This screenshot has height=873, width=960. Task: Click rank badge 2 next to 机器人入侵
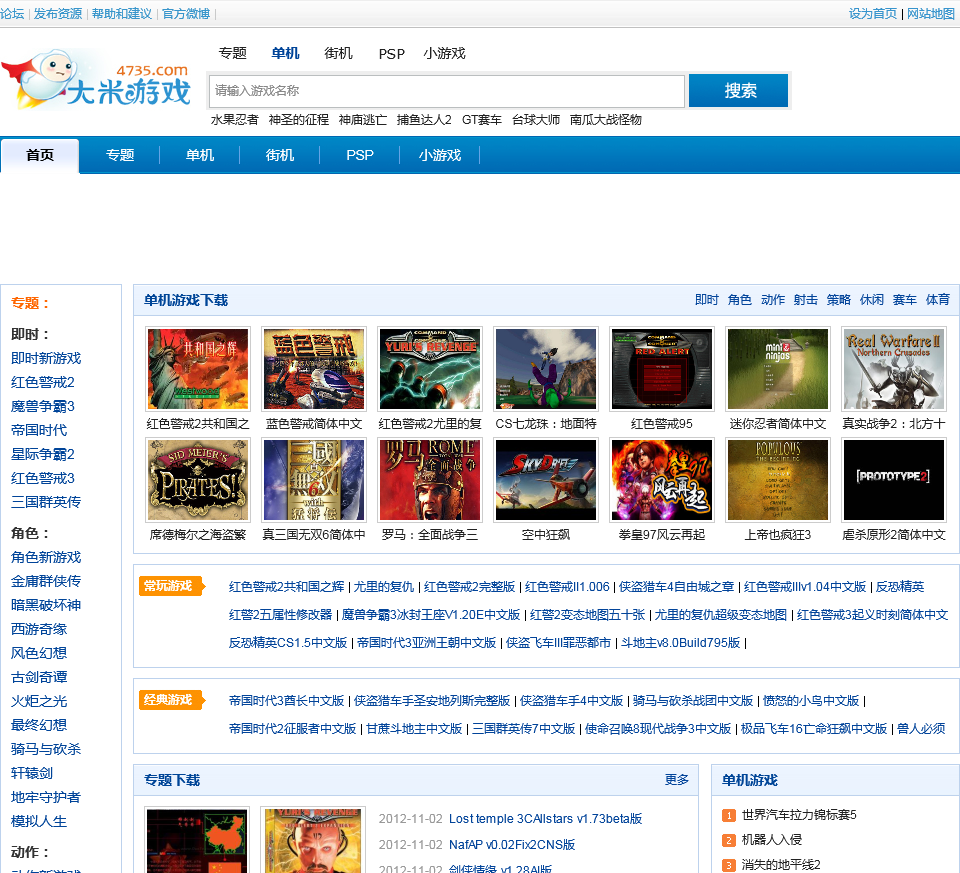[729, 841]
